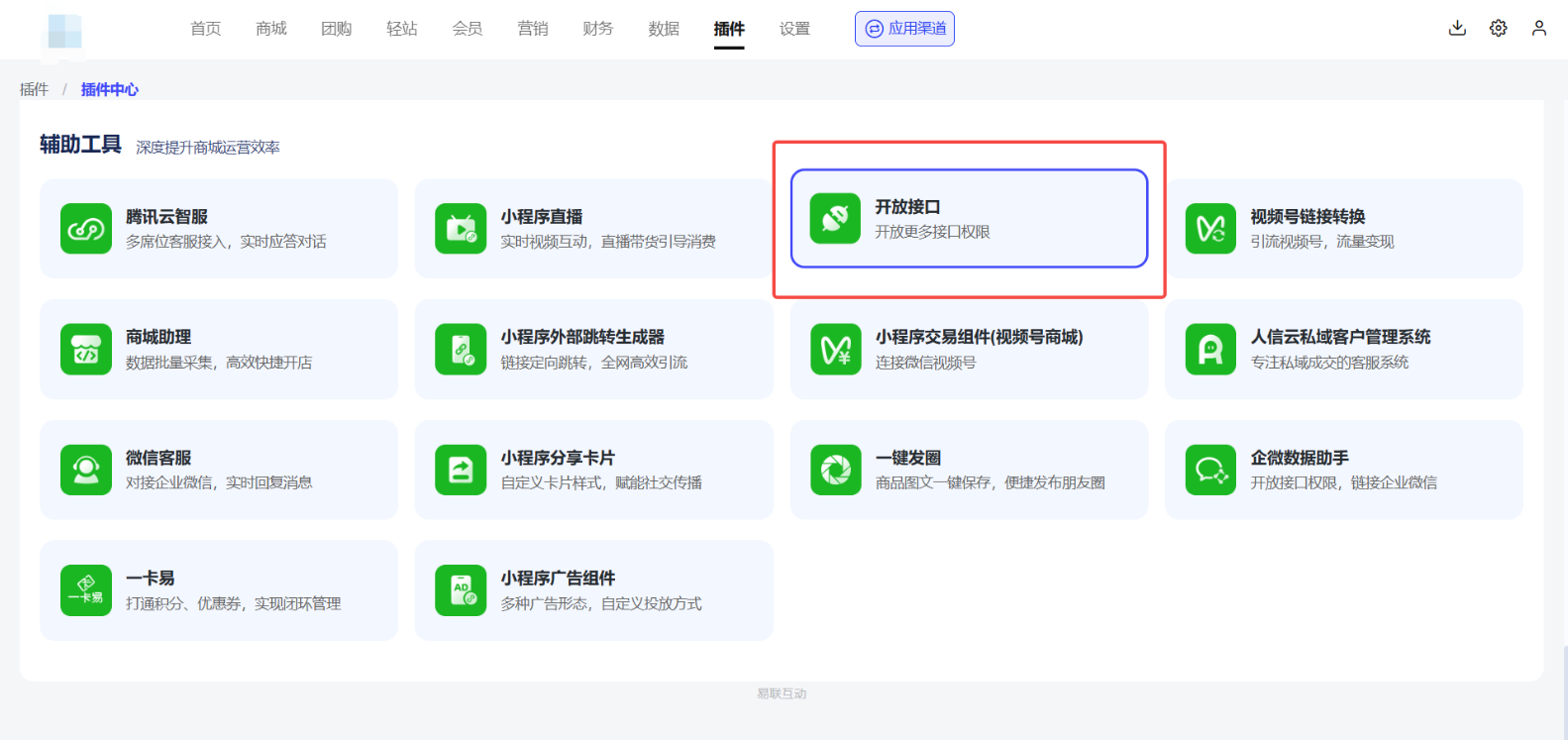Click the 开放接口 plug icon

(835, 219)
